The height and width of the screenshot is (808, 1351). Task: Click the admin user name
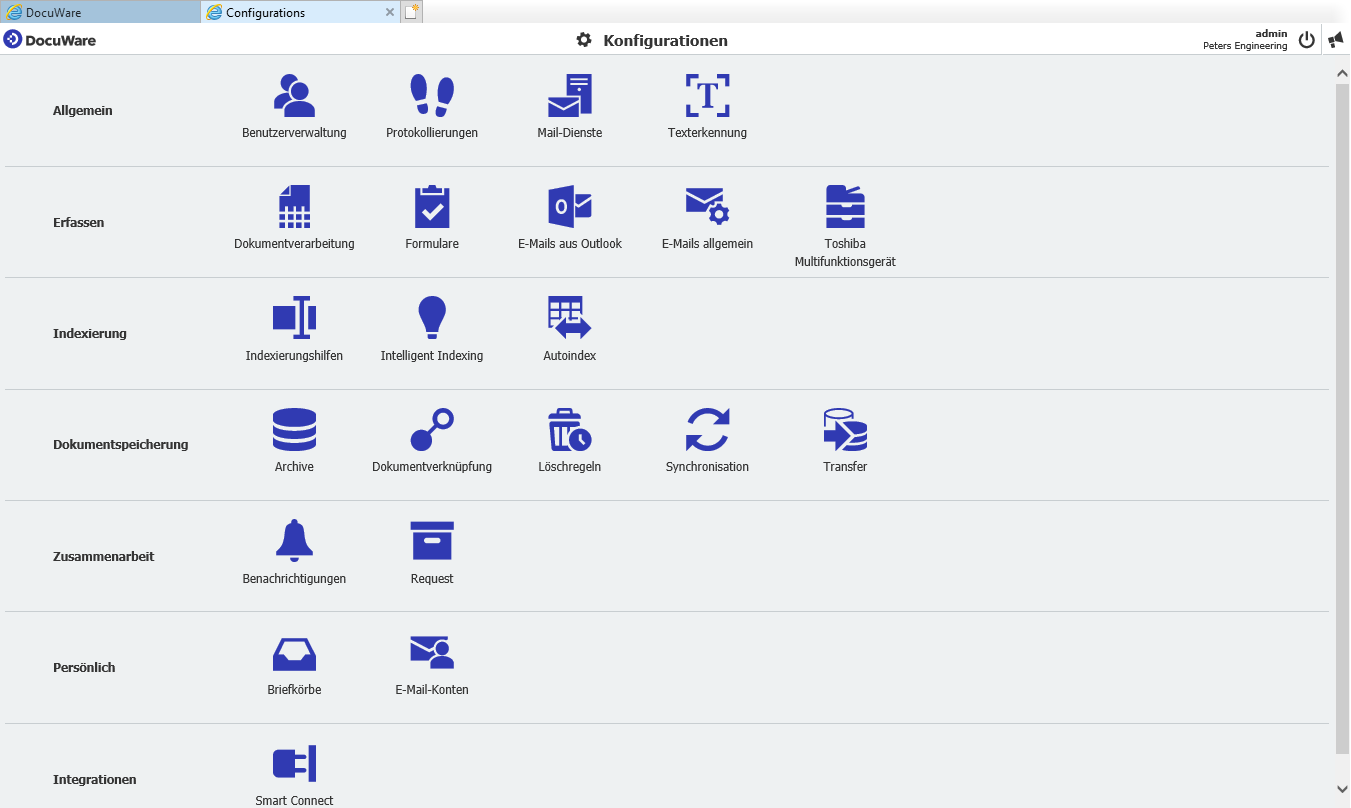tap(1270, 33)
